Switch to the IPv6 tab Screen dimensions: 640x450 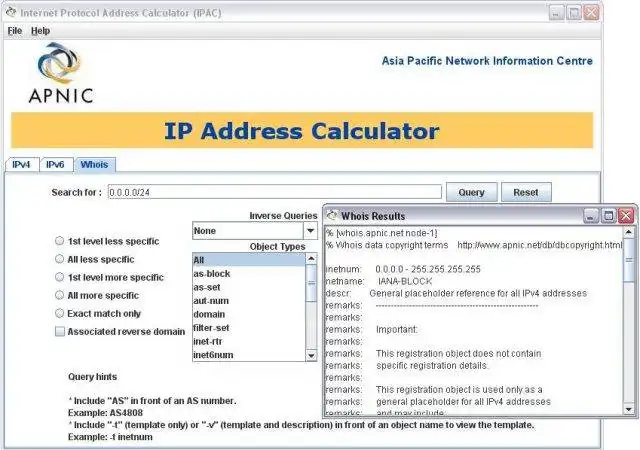pyautogui.click(x=55, y=165)
